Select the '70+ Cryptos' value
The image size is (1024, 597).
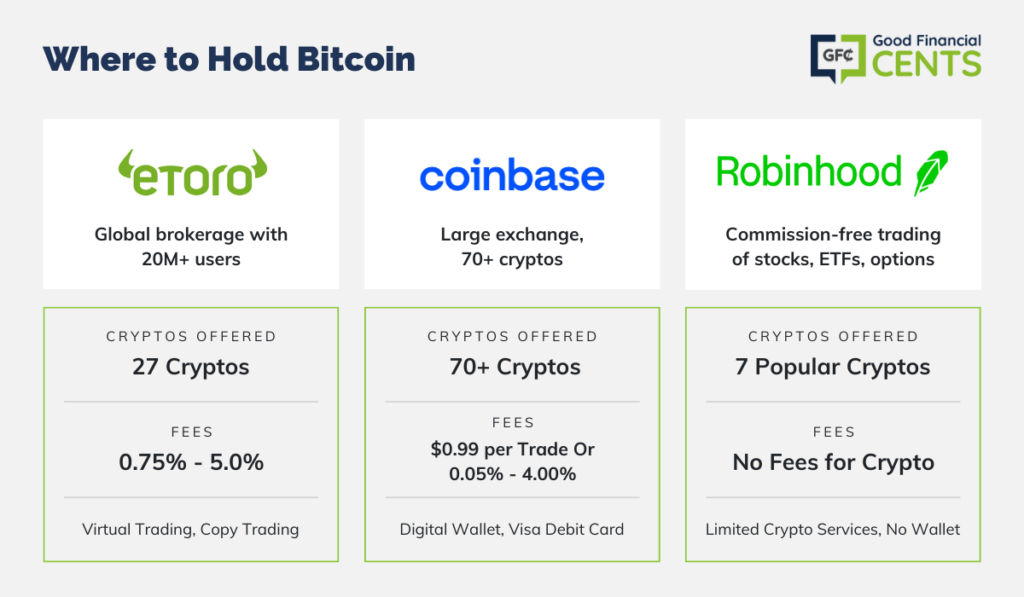[x=515, y=367]
